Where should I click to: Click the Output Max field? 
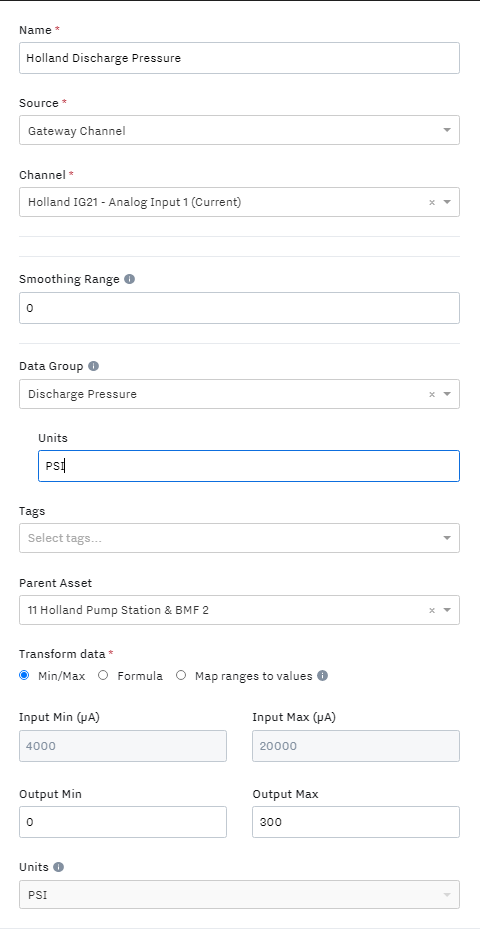356,822
